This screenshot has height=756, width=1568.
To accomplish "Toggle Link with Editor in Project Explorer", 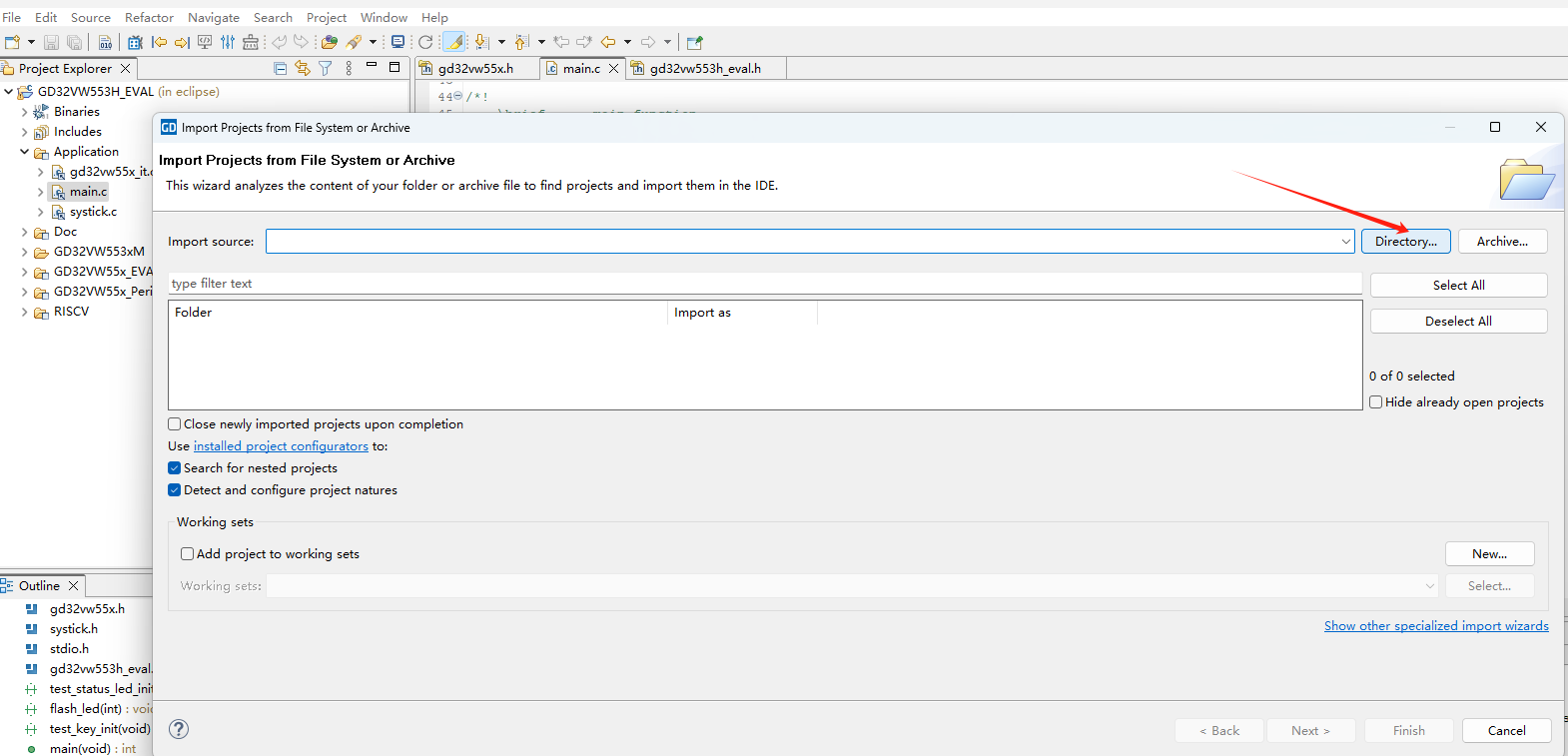I will [x=303, y=68].
